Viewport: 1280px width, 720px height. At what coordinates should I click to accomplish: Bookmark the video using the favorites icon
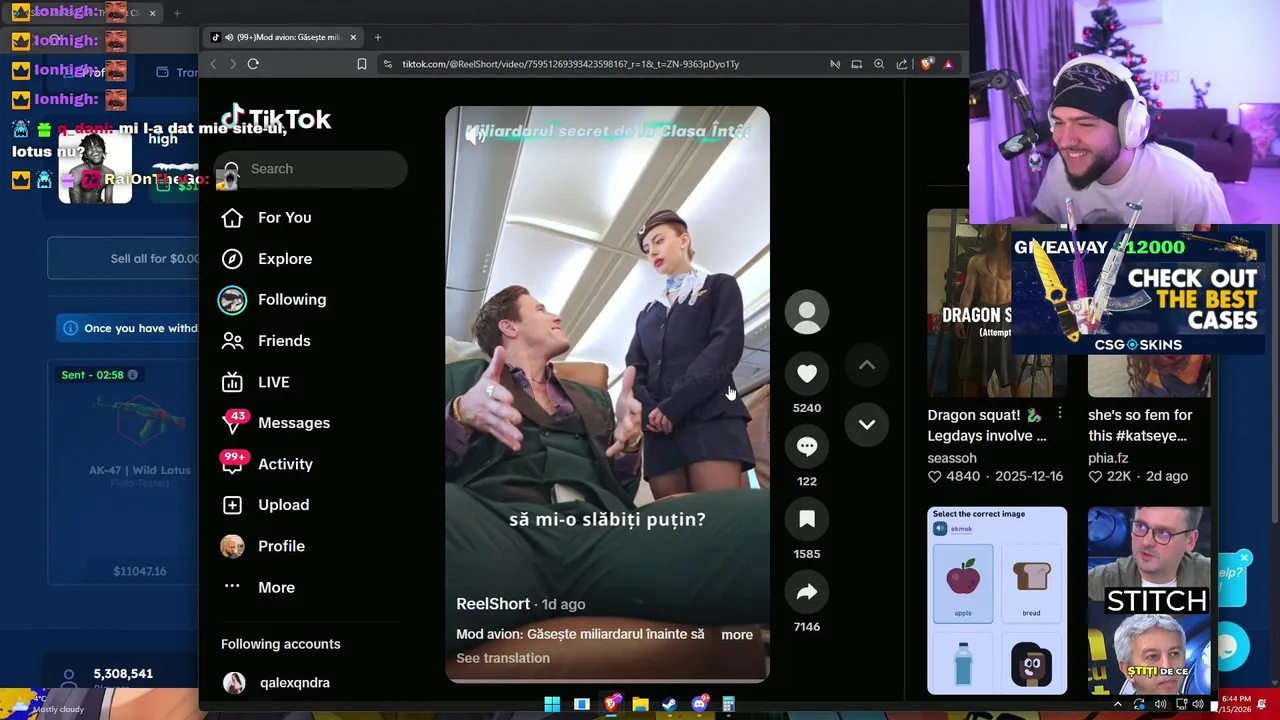tap(807, 519)
